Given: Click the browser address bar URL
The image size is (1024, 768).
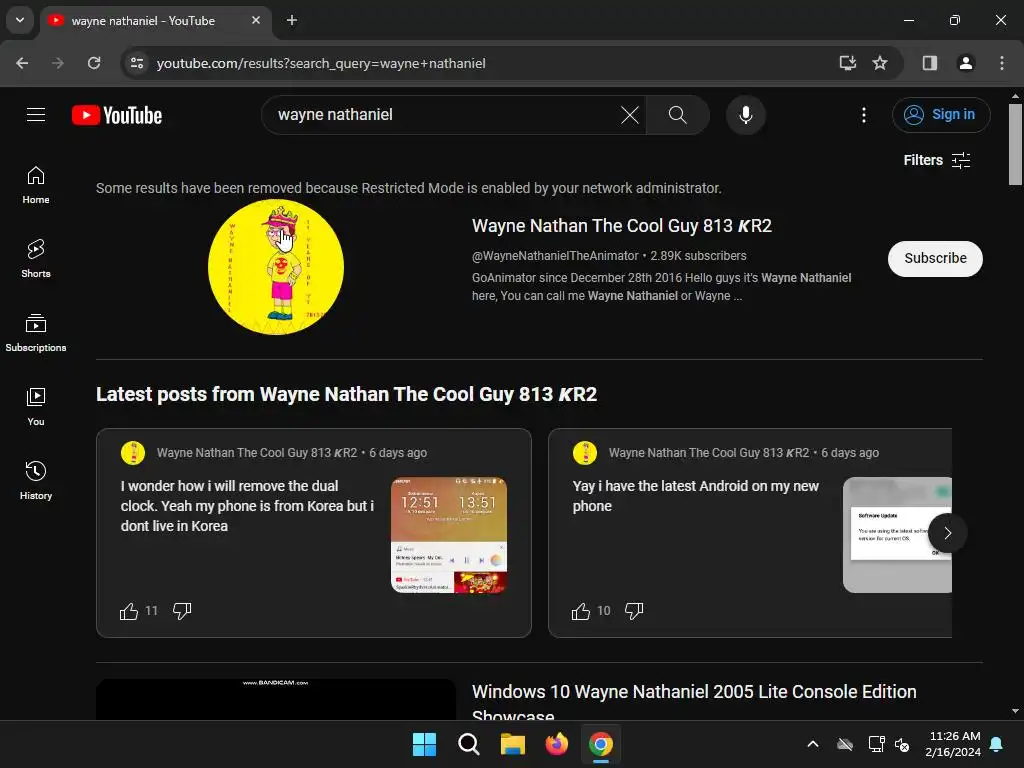Looking at the screenshot, I should [321, 63].
